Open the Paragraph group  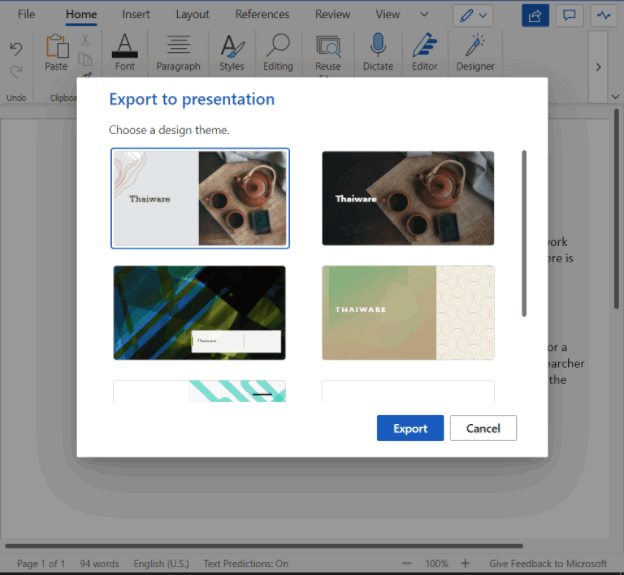click(x=178, y=53)
